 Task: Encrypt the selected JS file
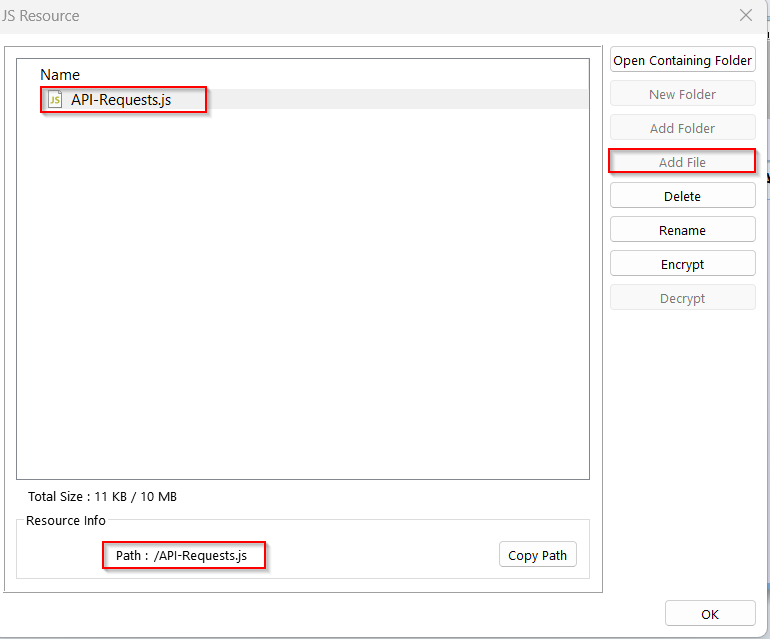click(x=682, y=264)
